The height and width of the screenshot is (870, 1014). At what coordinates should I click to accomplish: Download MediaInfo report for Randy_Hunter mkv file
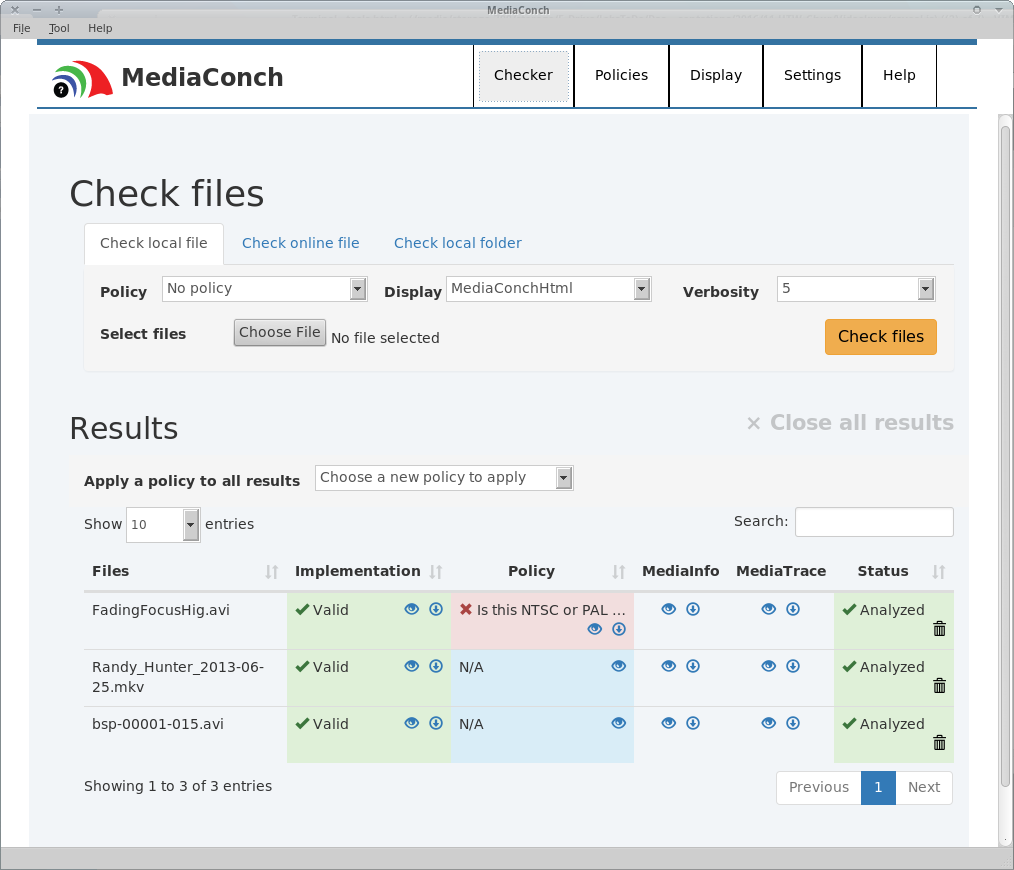(692, 666)
